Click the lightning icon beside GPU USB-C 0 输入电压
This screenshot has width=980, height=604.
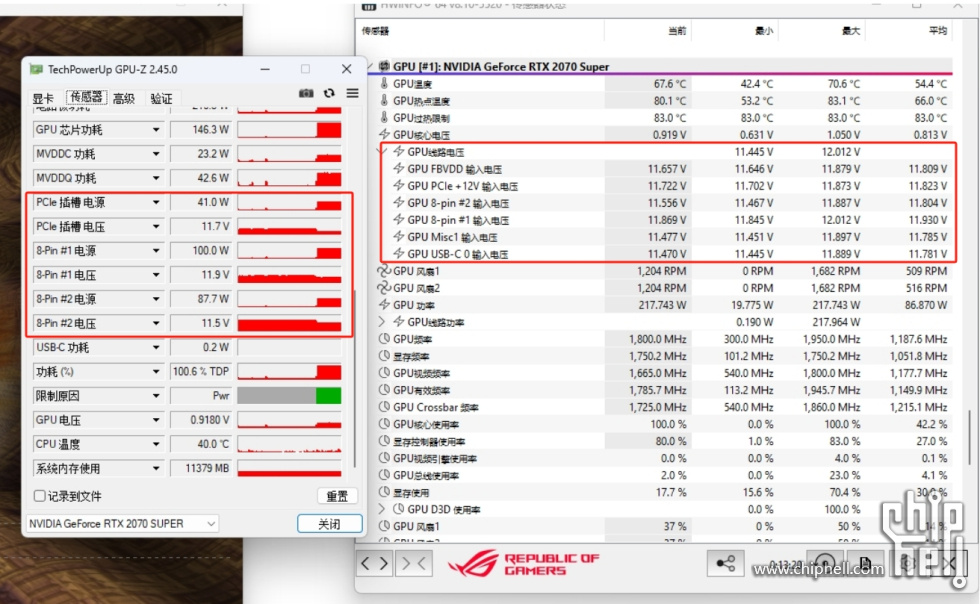[x=398, y=253]
